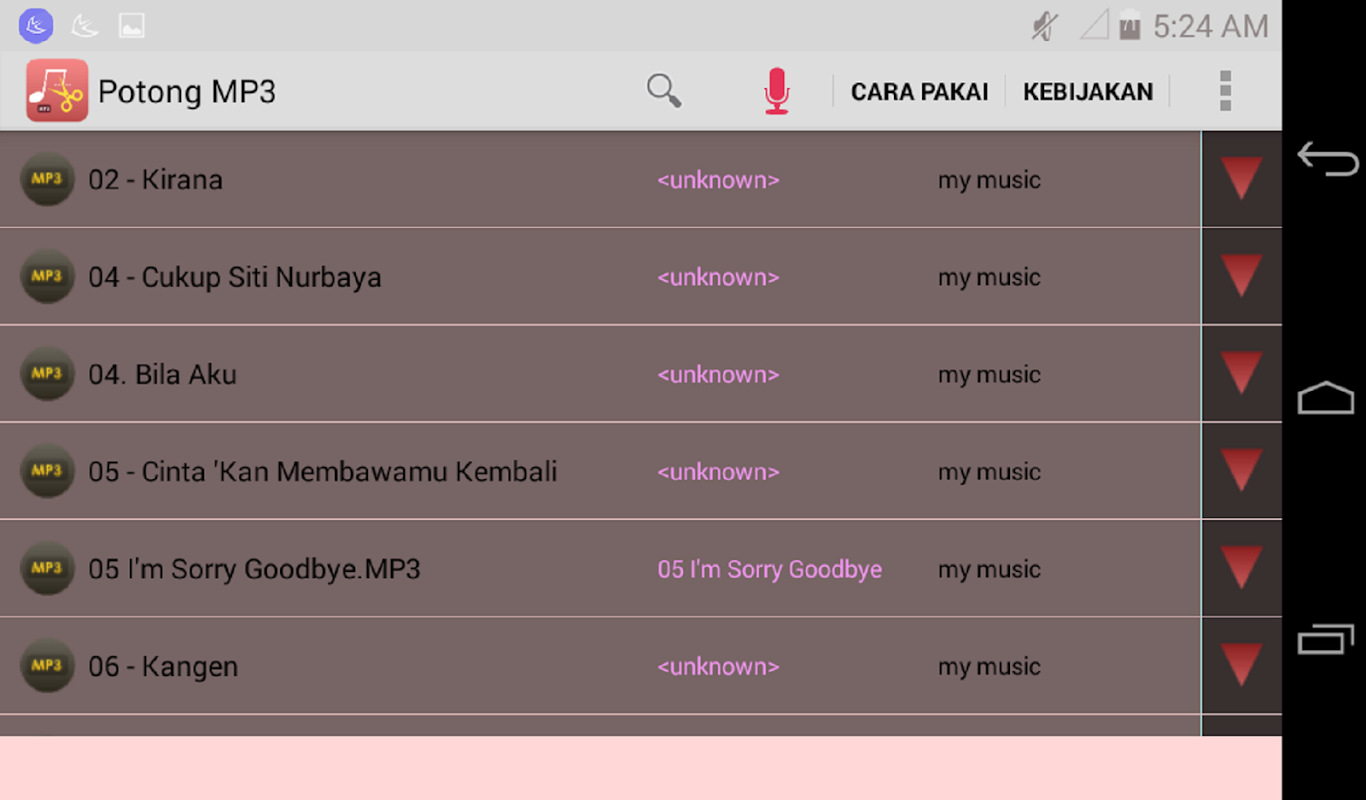Expand the dropdown arrow for 02 - Kirana
The height and width of the screenshot is (800, 1366).
tap(1241, 179)
